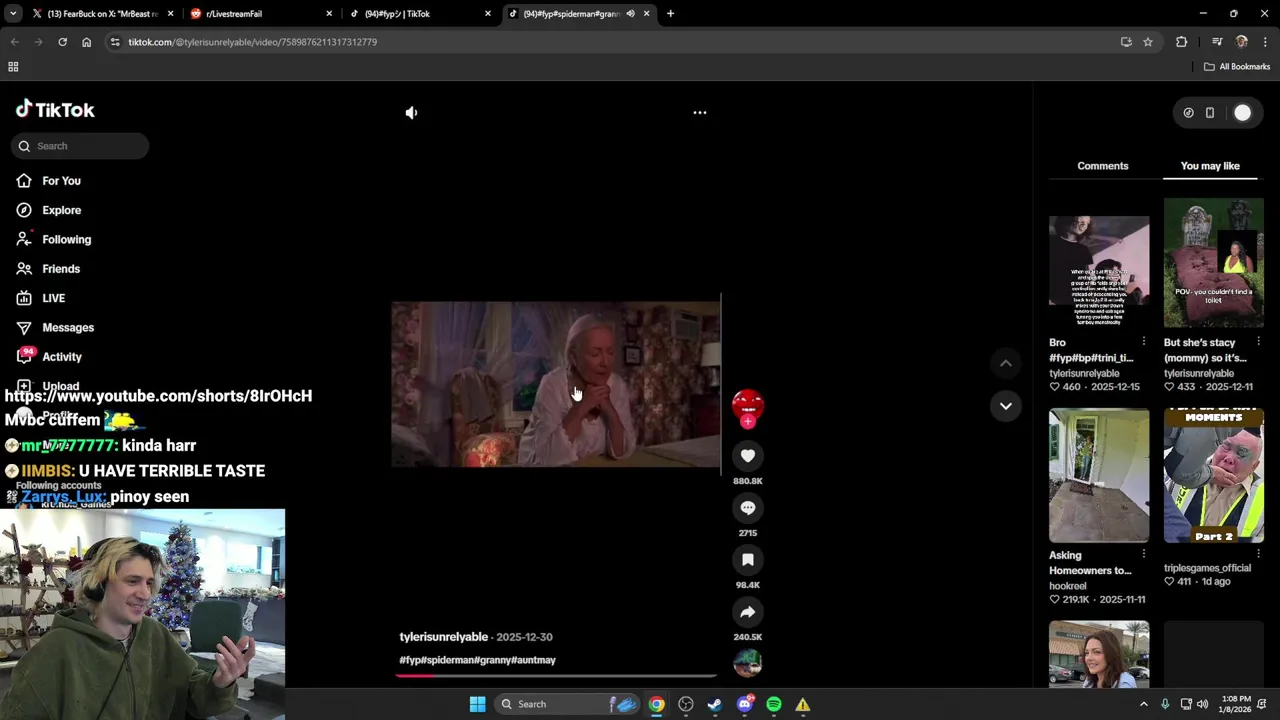Open options for 'But she's stacy' card
This screenshot has height=720, width=1280.
[x=1258, y=342]
